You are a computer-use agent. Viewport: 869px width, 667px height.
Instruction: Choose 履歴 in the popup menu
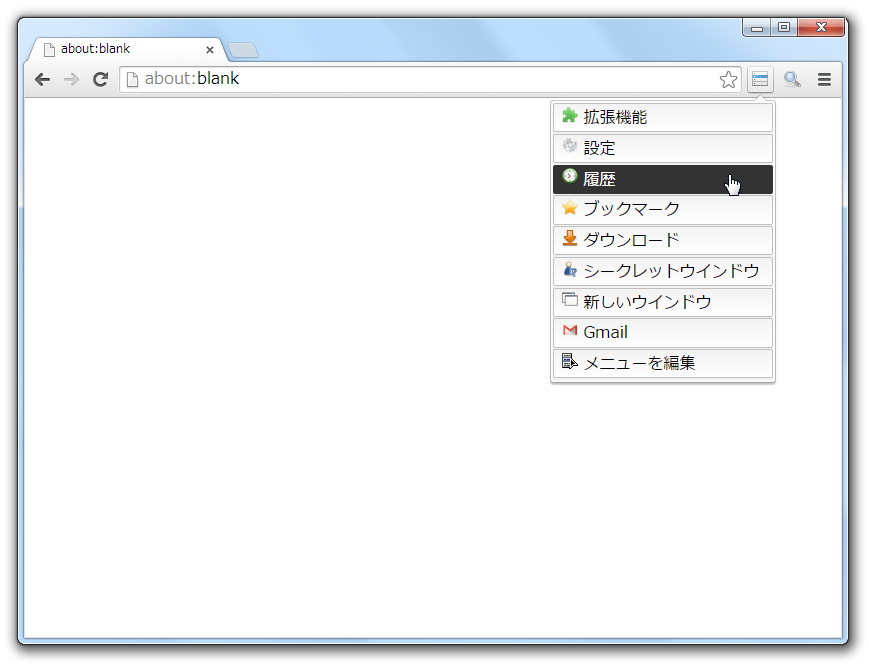[663, 179]
